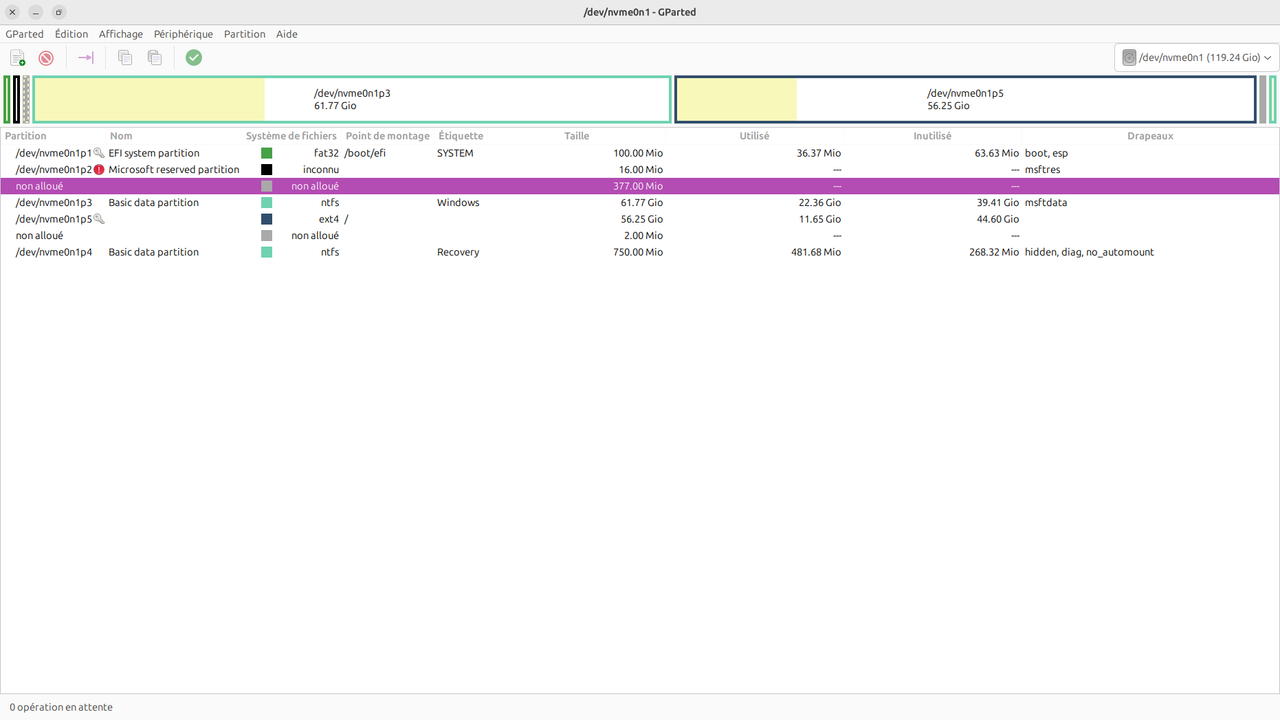The image size is (1280, 720).
Task: Click the /boot/efi mount point cell
Action: tap(365, 153)
